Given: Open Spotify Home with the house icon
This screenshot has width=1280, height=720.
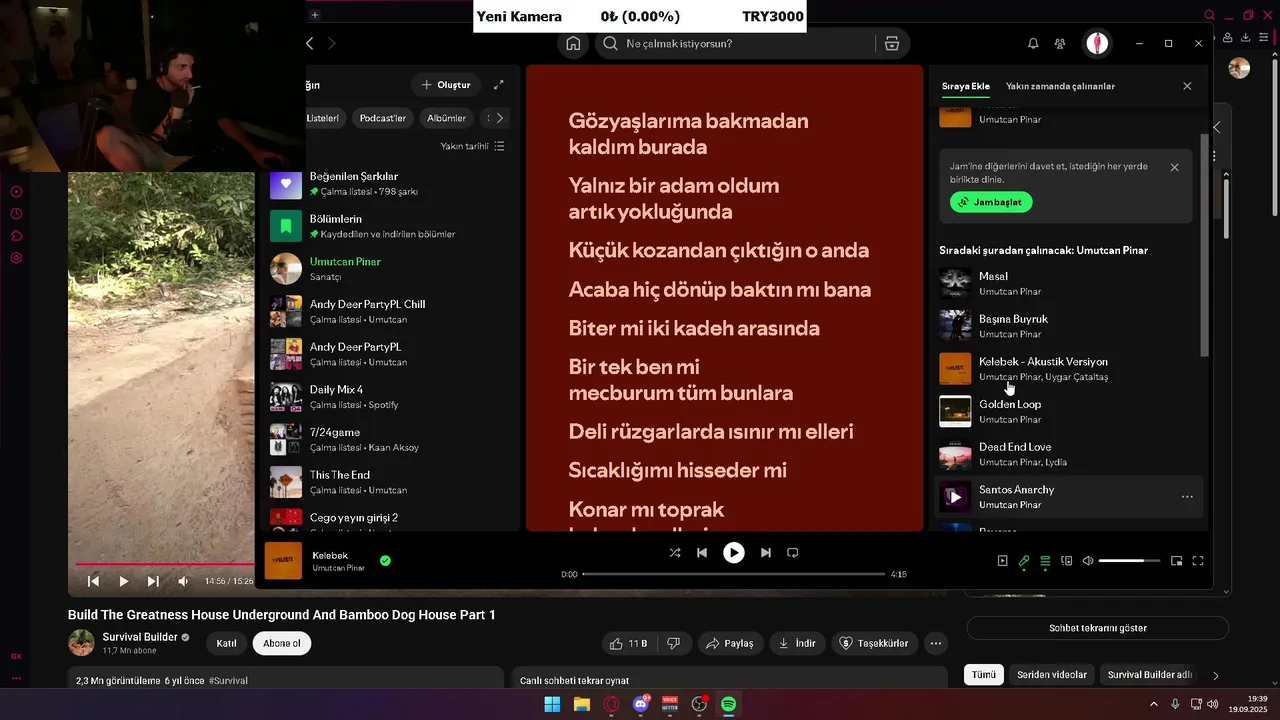Looking at the screenshot, I should [573, 44].
